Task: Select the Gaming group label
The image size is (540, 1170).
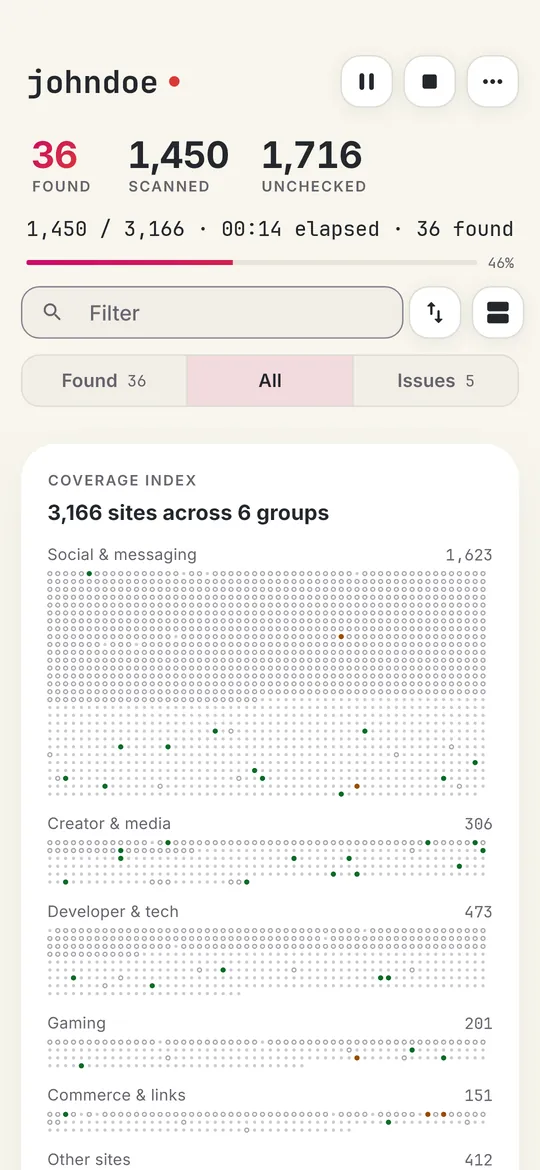Action: coord(77,1023)
